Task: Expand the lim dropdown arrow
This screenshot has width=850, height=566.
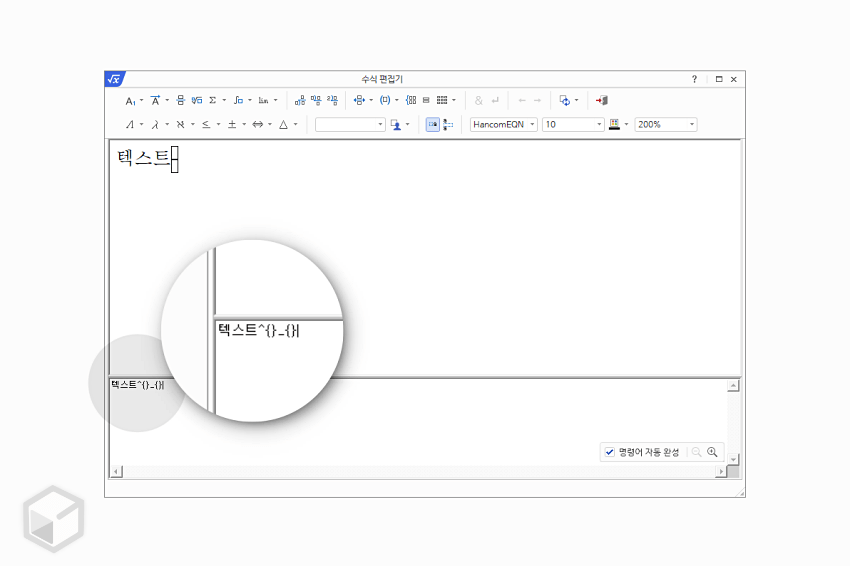Action: tap(275, 100)
